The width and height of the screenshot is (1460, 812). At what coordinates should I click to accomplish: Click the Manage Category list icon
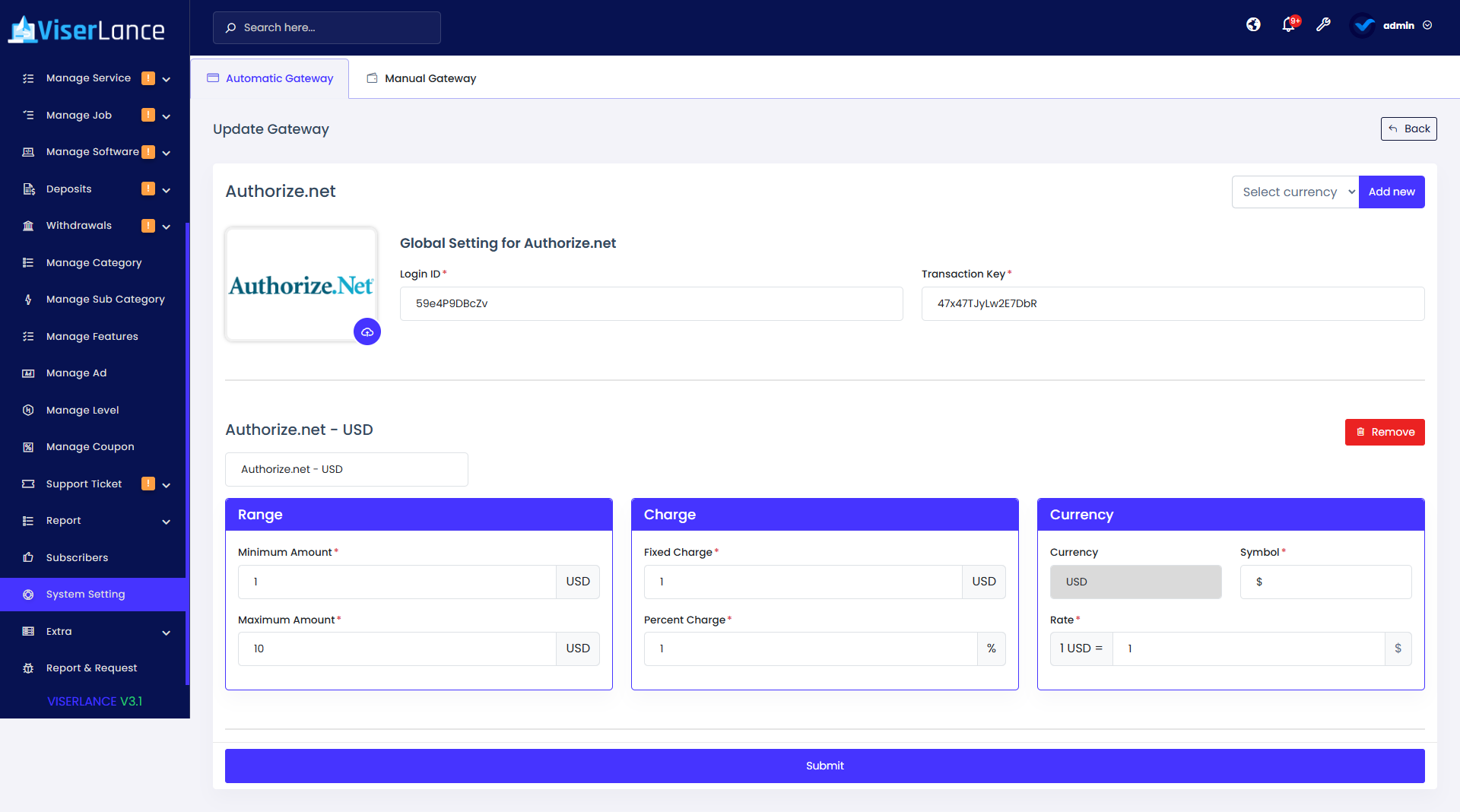pos(28,263)
